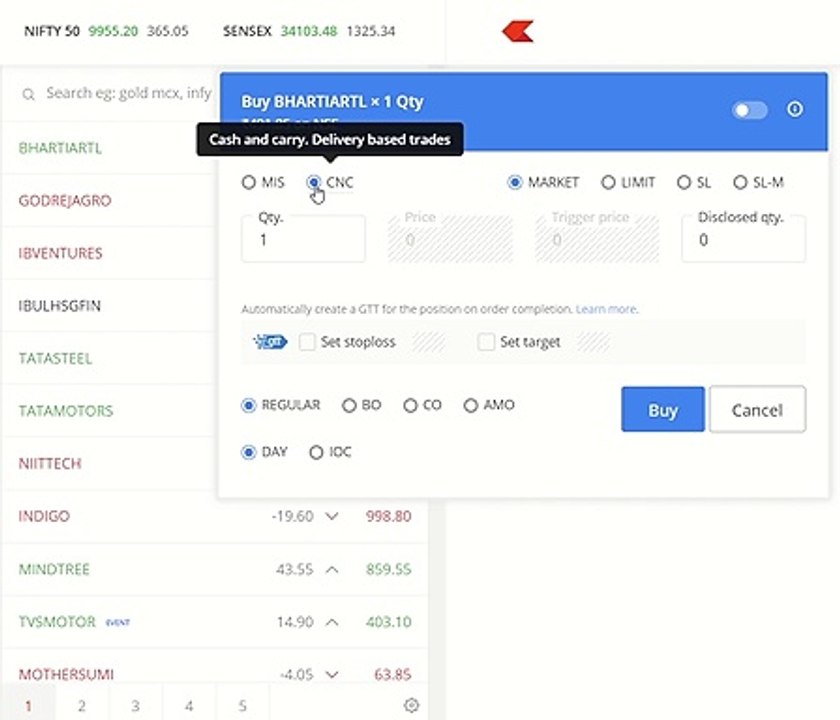Select SL-M order type
Screen dimensions: 840x720
point(740,182)
